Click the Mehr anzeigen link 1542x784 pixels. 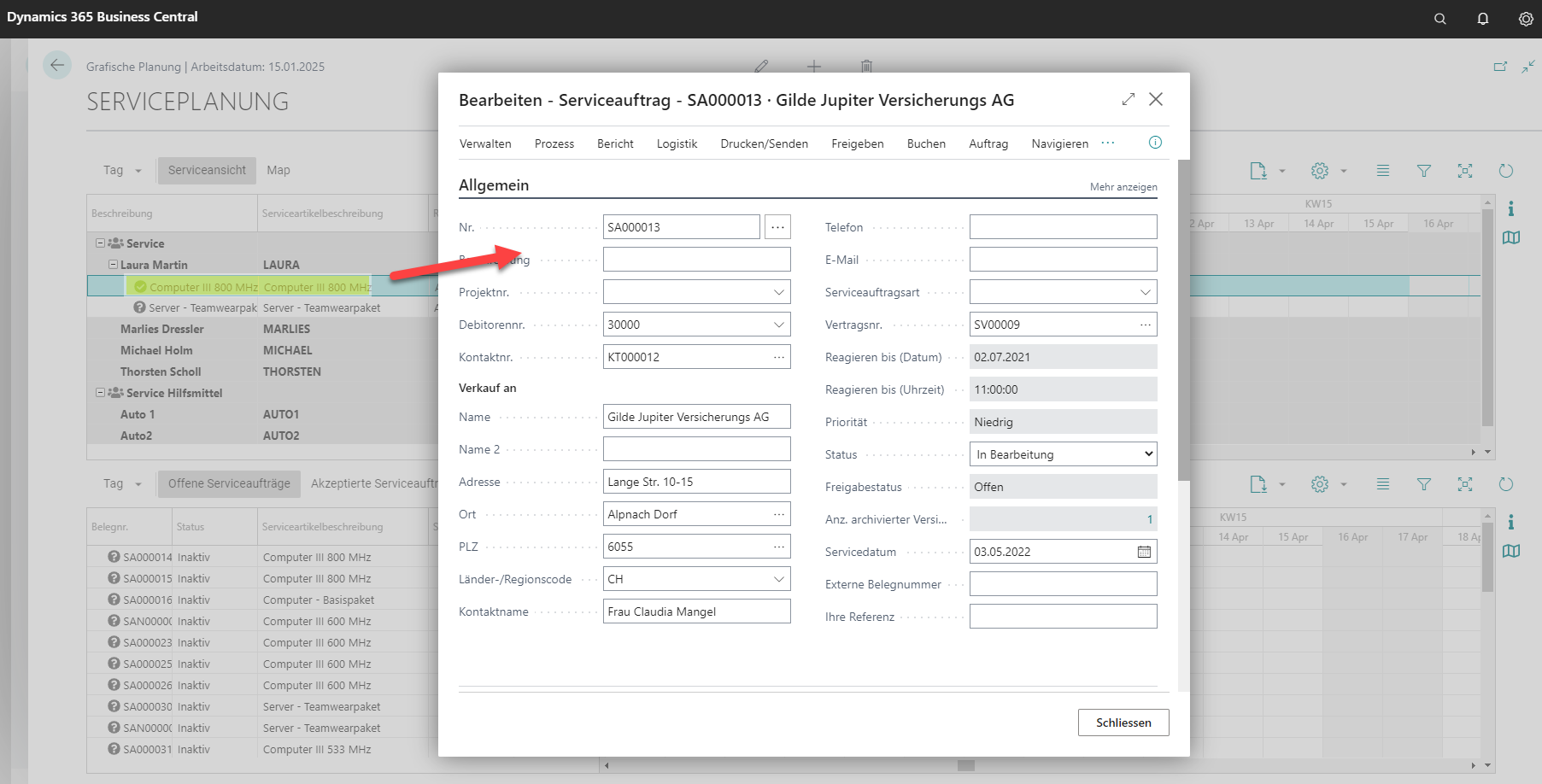click(x=1123, y=187)
